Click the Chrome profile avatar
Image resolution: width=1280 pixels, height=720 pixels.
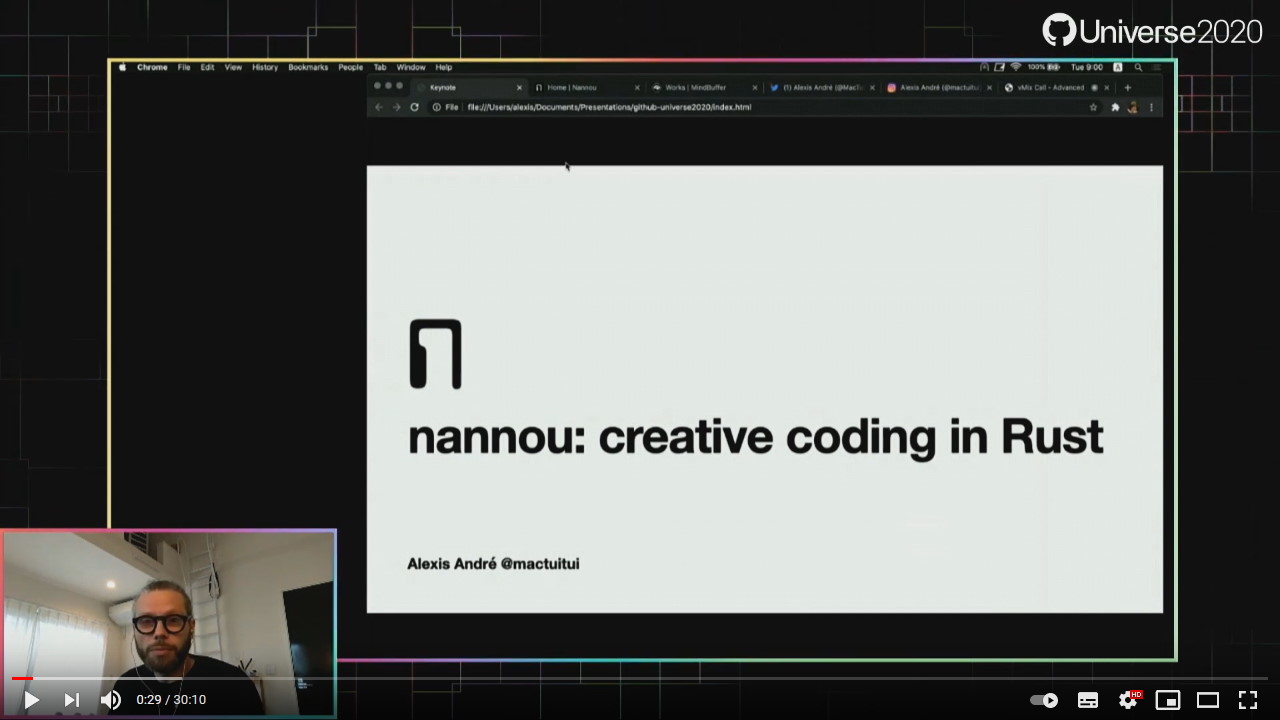pyautogui.click(x=1133, y=107)
